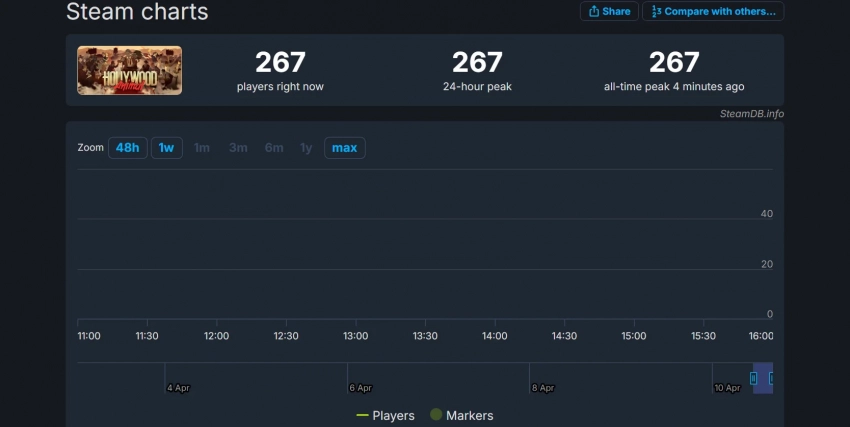Click the Share upload icon
The width and height of the screenshot is (850, 427).
pyautogui.click(x=594, y=12)
